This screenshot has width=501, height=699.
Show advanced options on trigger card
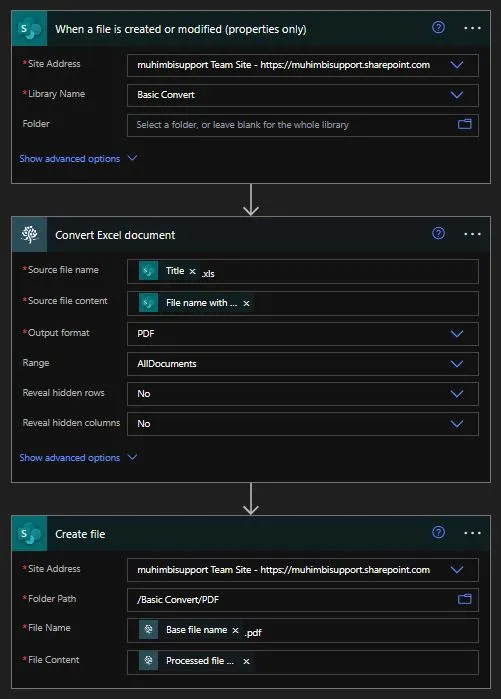pos(78,159)
